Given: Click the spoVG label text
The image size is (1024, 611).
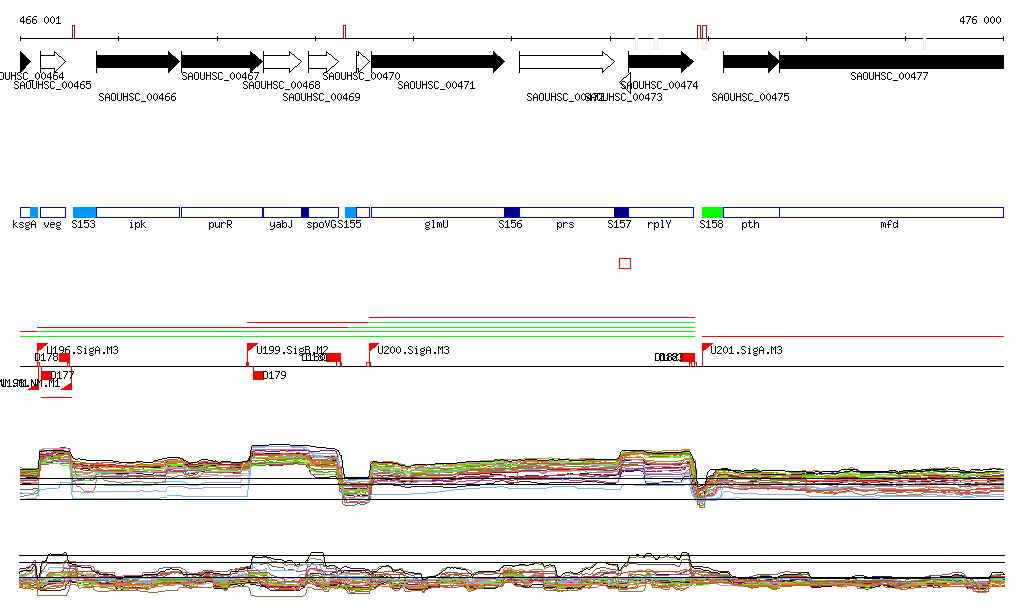Looking at the screenshot, I should coord(322,225).
